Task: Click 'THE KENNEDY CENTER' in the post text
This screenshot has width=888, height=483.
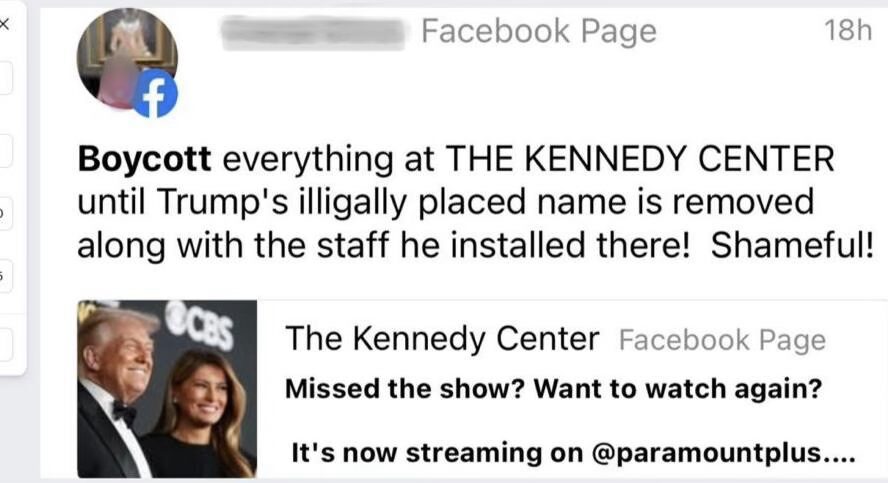Action: (640, 159)
